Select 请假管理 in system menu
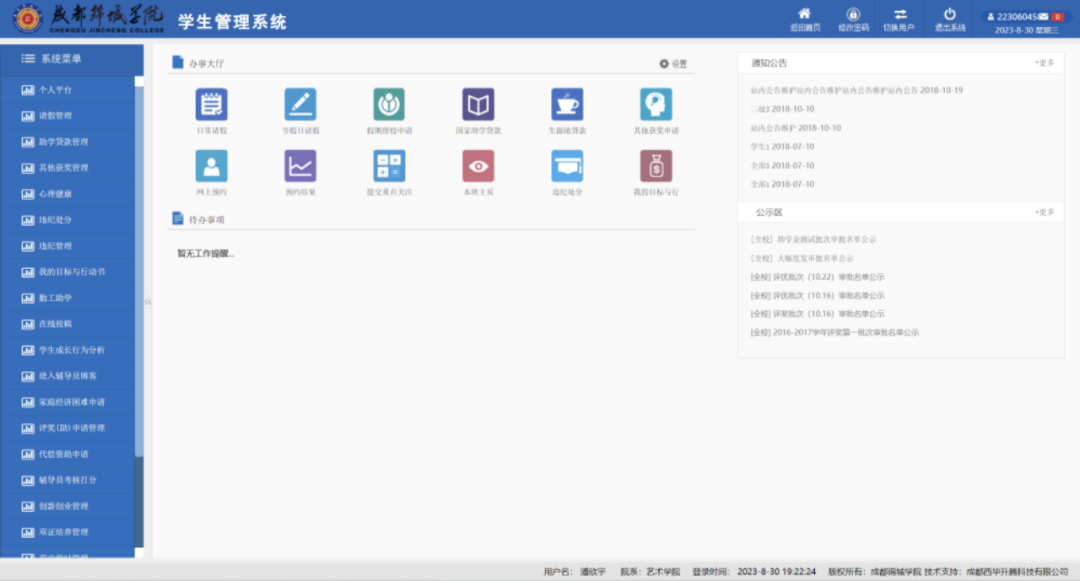1080x581 pixels. point(68,116)
